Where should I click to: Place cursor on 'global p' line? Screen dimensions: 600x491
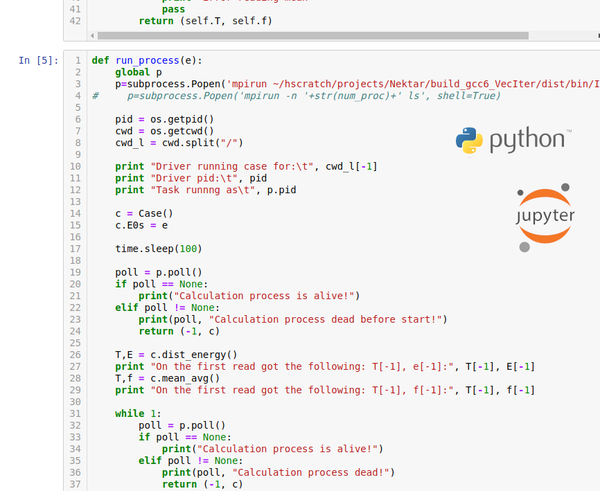pyautogui.click(x=139, y=72)
